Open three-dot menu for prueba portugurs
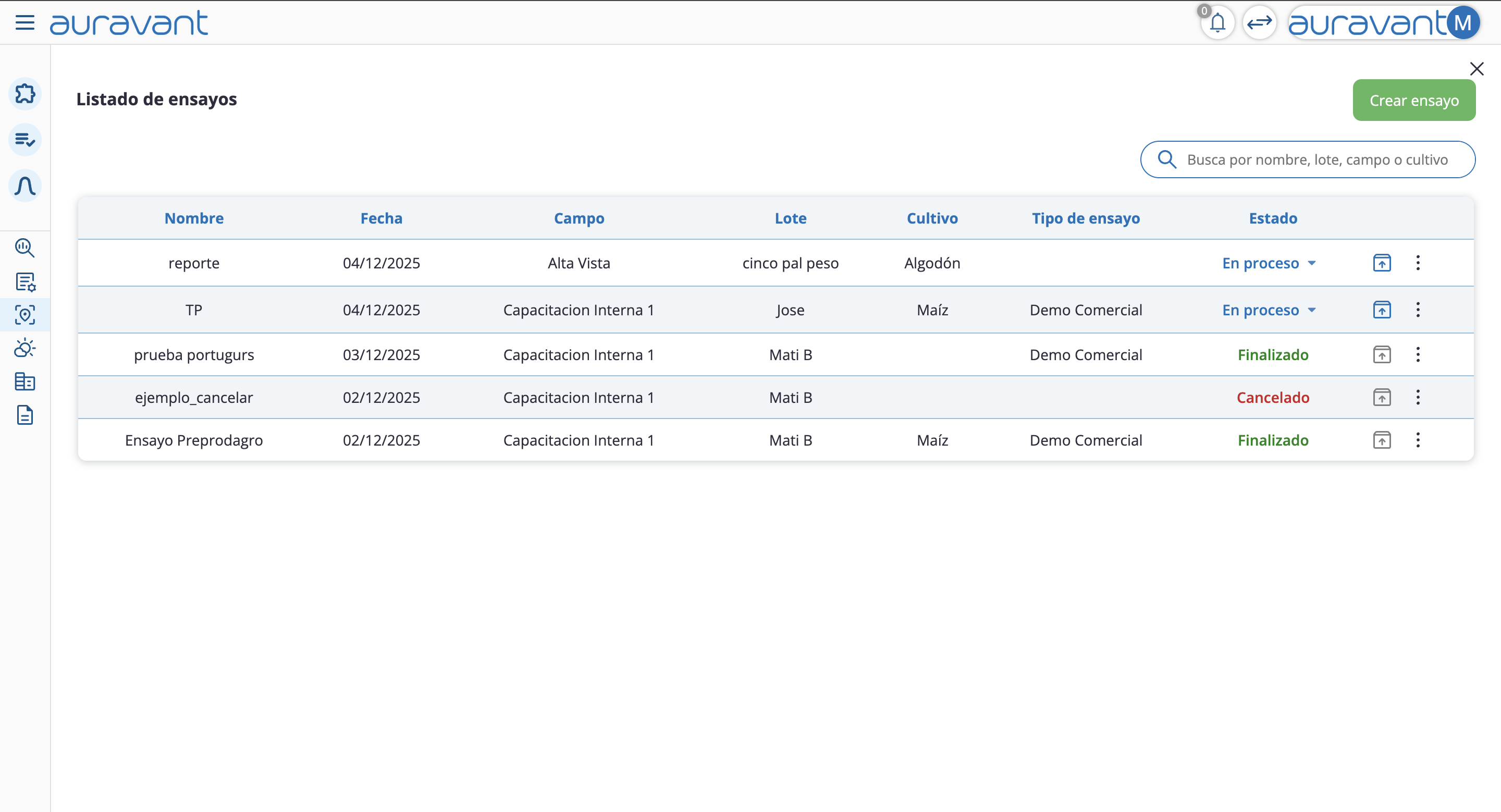 pos(1418,354)
